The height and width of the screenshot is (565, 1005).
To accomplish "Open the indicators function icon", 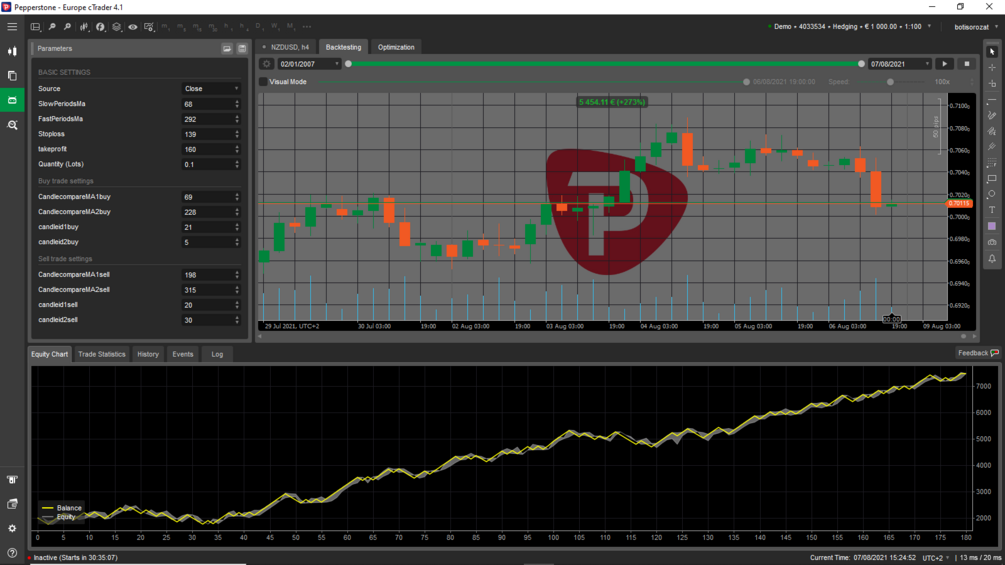I will click(101, 27).
